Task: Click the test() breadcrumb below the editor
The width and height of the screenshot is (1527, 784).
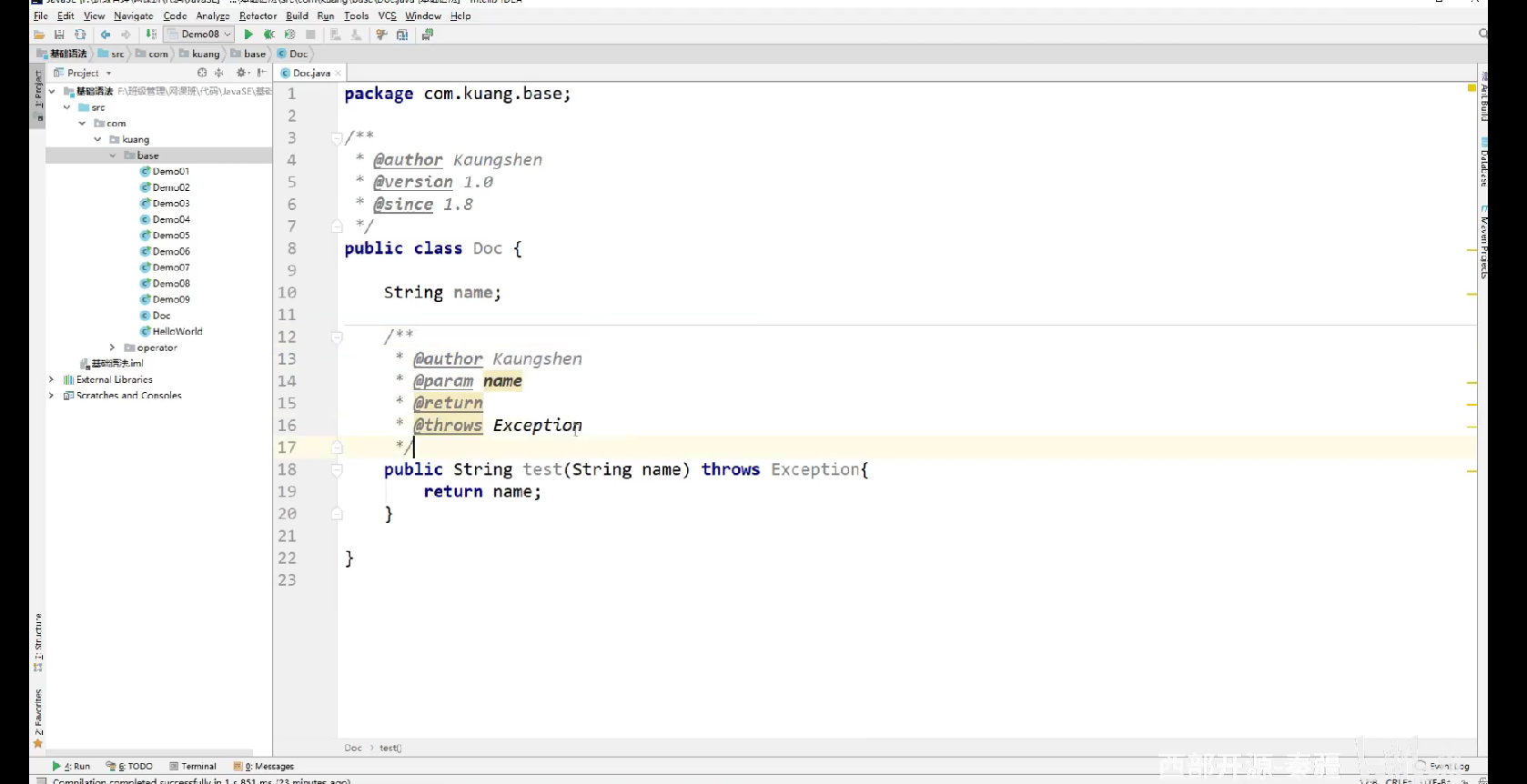Action: 390,748
